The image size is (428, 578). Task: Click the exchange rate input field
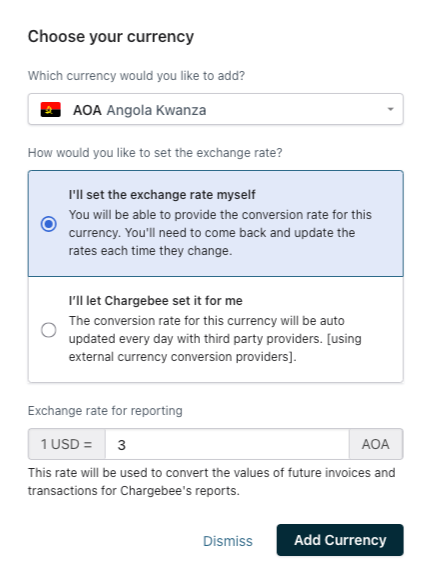click(x=227, y=444)
